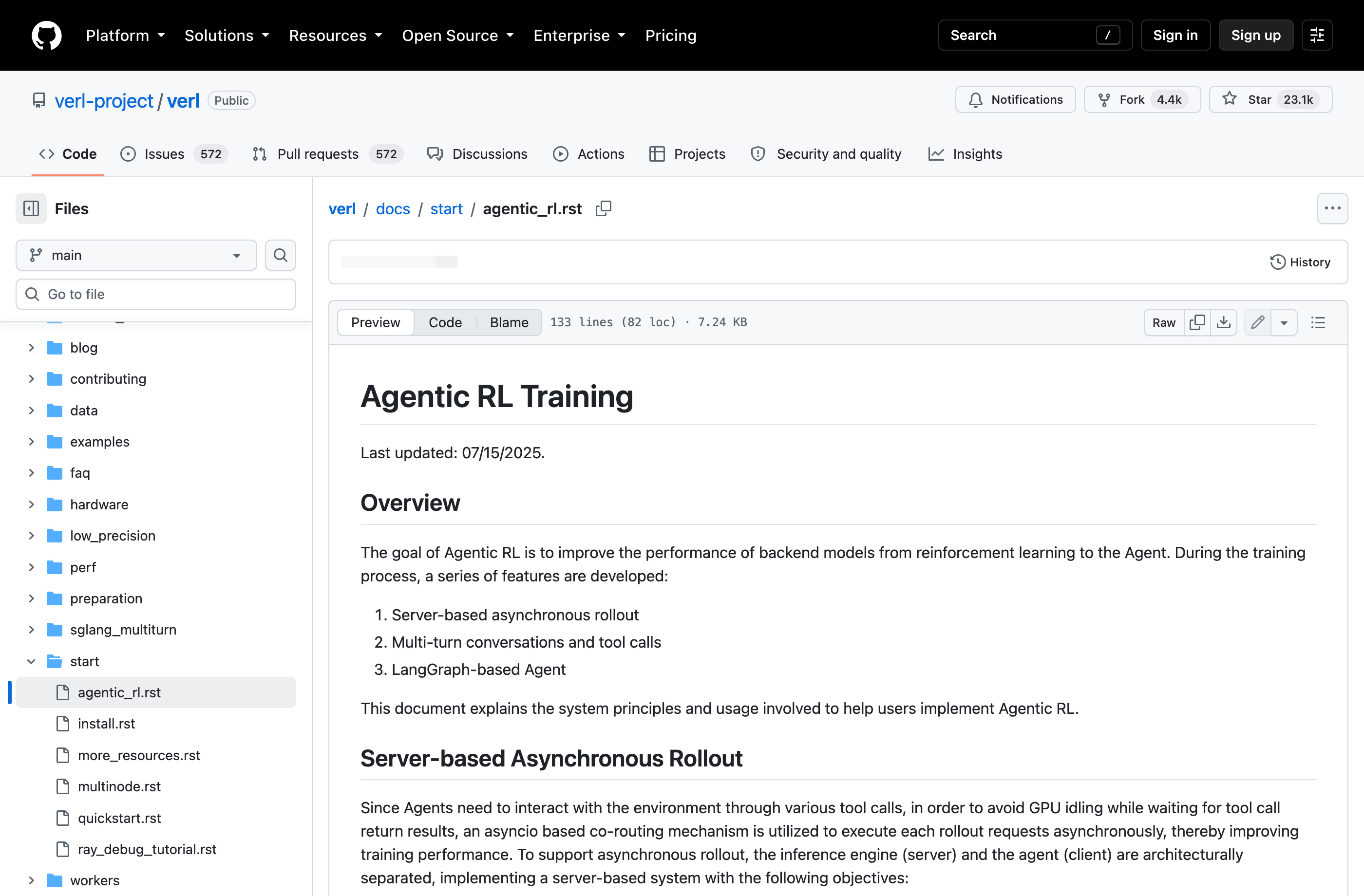Image resolution: width=1364 pixels, height=896 pixels.
Task: Open the Open Source navigation dropdown
Action: click(458, 36)
